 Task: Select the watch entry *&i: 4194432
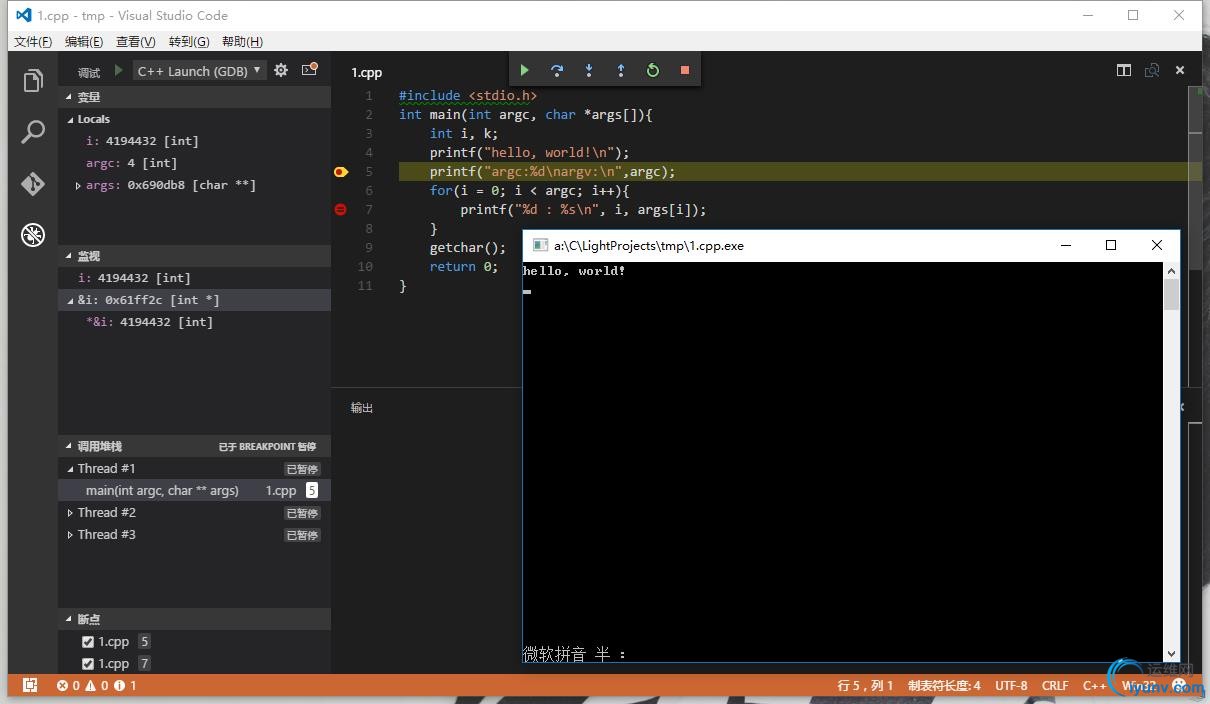point(194,322)
